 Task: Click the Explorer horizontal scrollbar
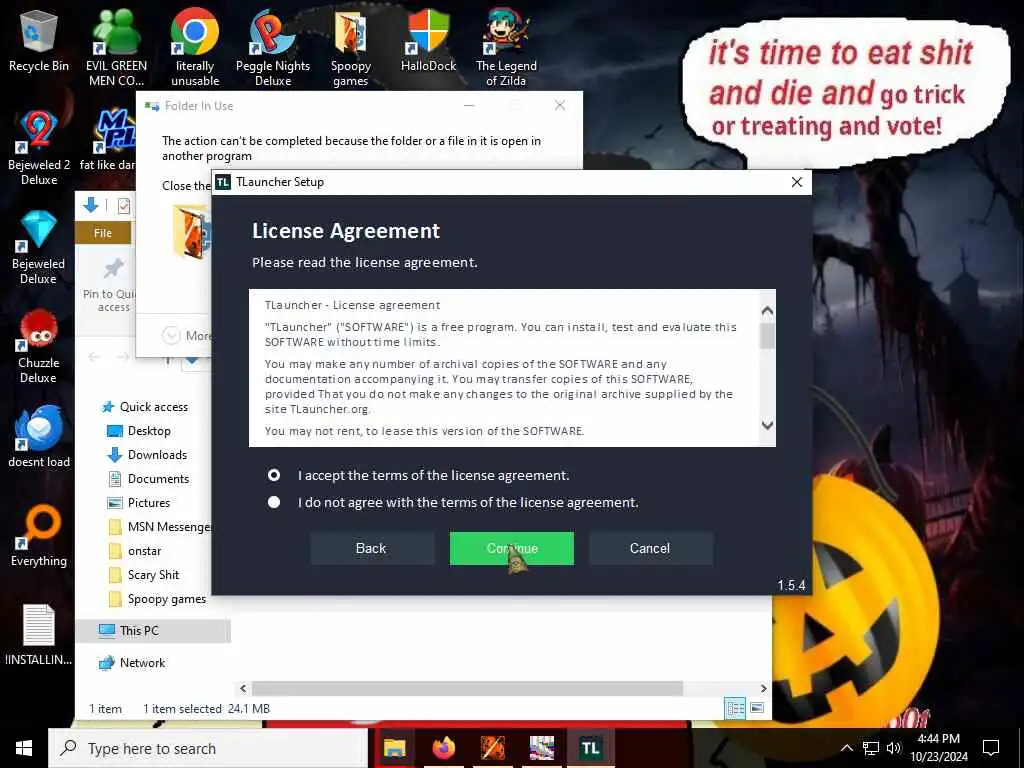point(467,688)
